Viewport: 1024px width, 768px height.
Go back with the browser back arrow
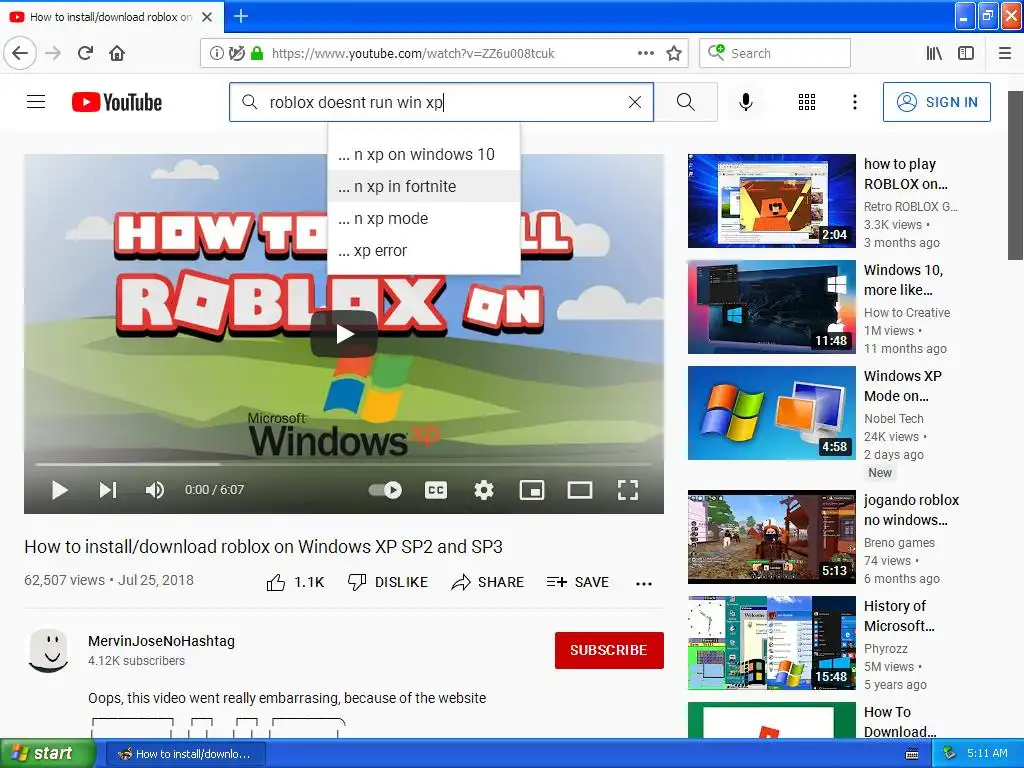tap(20, 53)
